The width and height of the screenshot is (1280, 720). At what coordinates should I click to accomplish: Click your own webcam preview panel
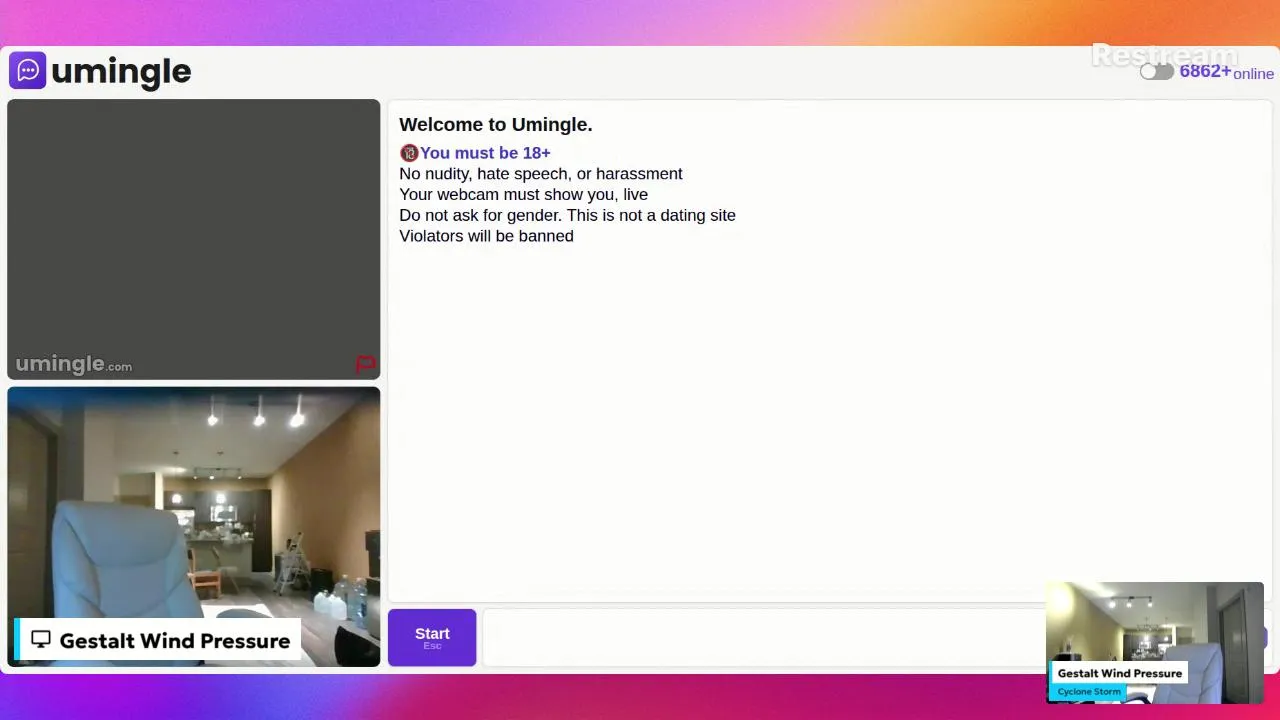(x=194, y=526)
